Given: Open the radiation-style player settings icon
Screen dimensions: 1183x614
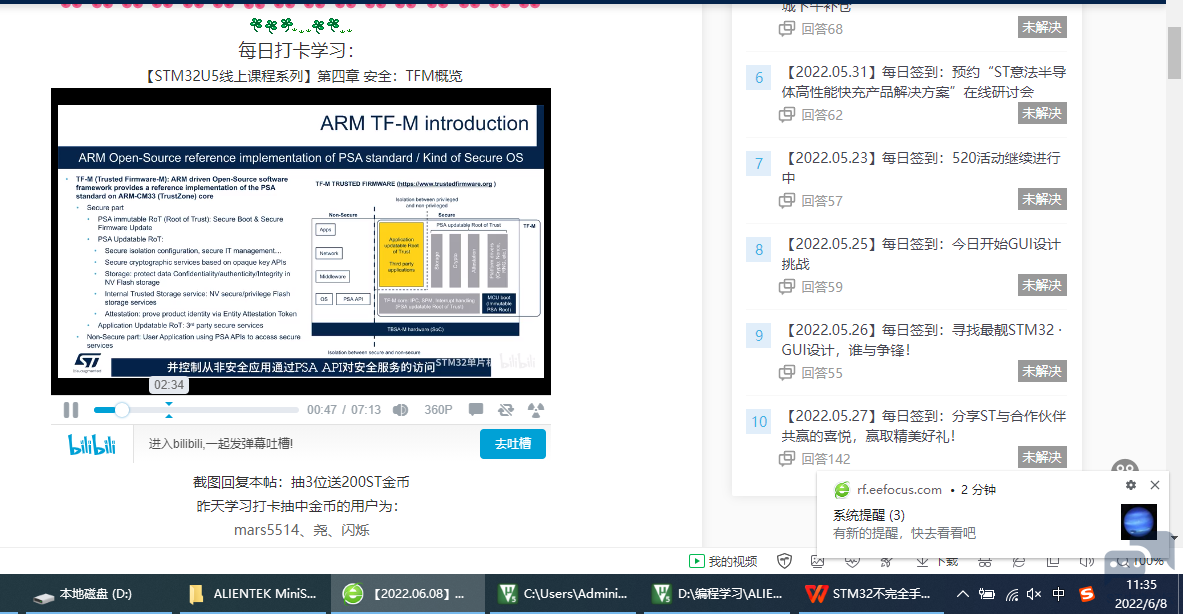Looking at the screenshot, I should pyautogui.click(x=536, y=410).
